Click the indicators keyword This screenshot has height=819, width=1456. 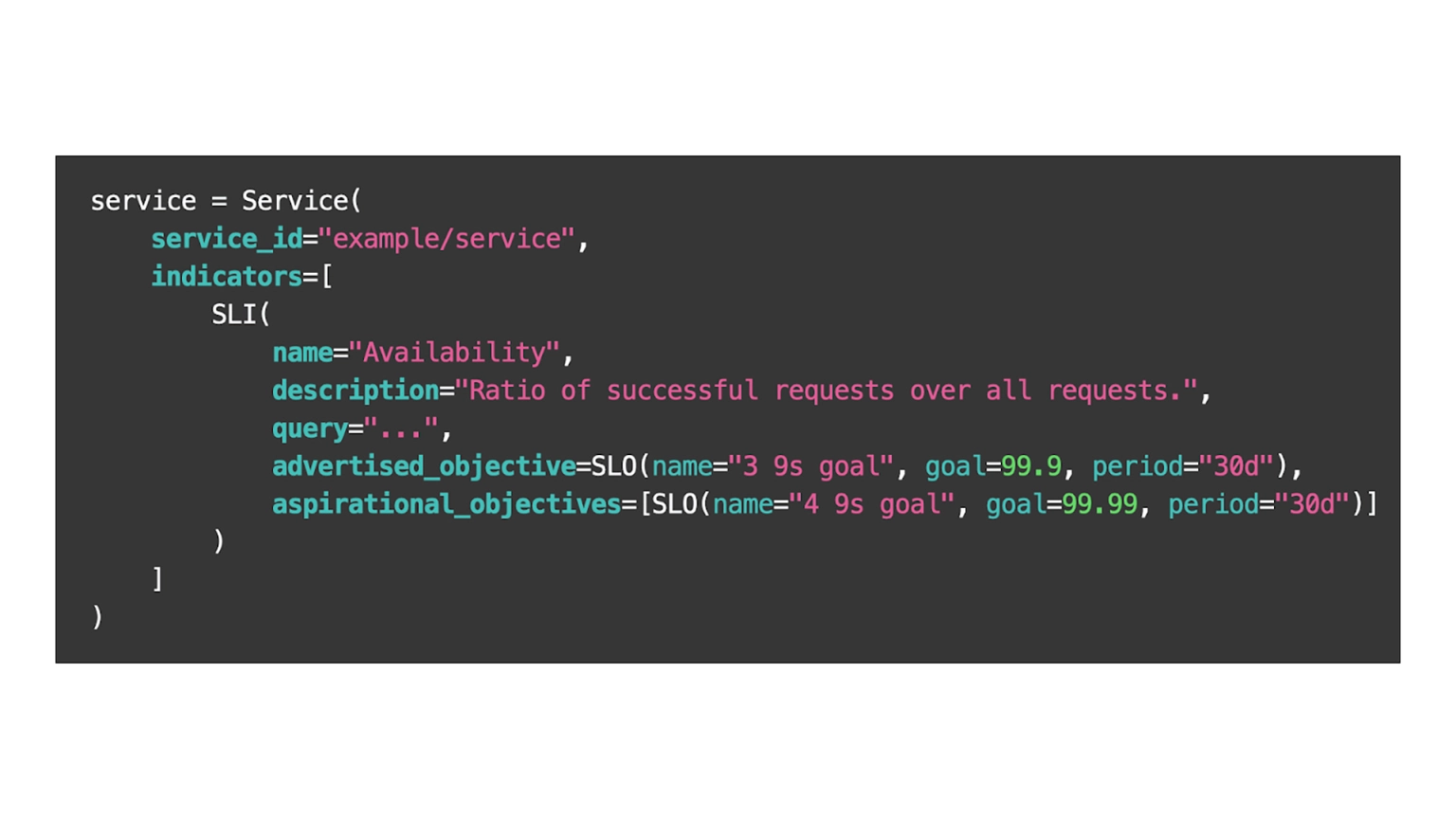coord(227,277)
